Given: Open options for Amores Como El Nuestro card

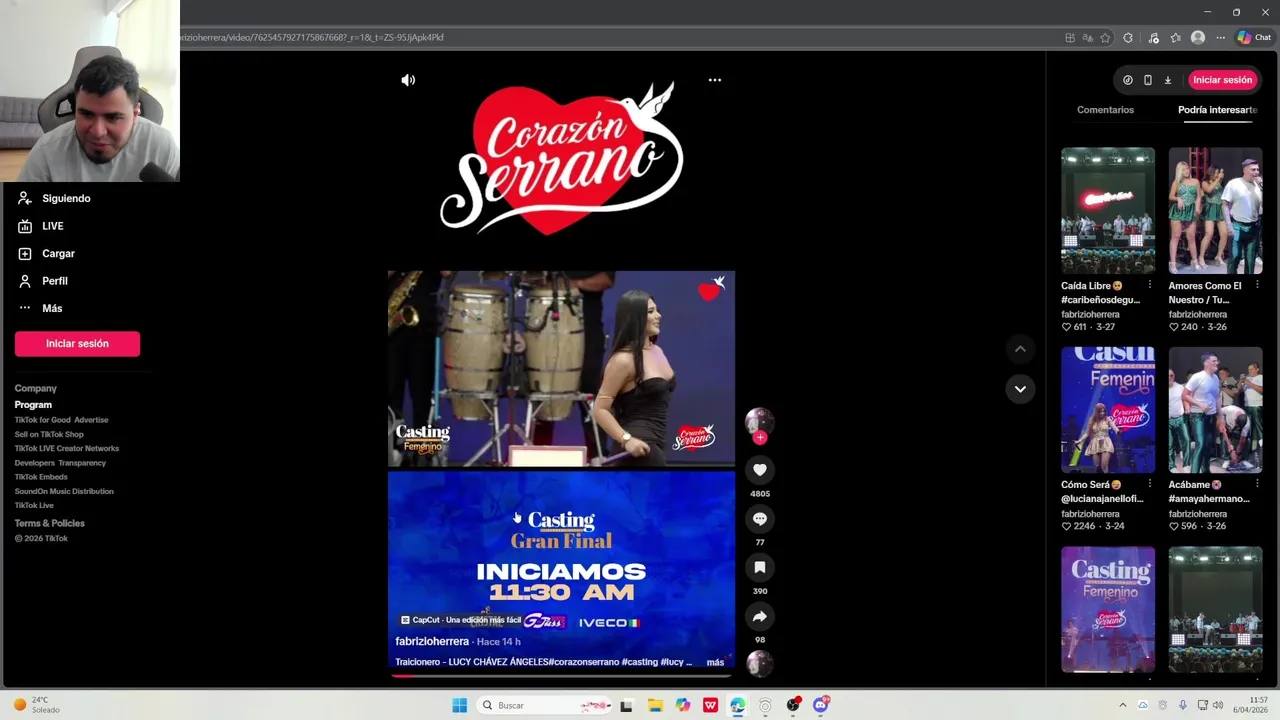Looking at the screenshot, I should (x=1257, y=285).
